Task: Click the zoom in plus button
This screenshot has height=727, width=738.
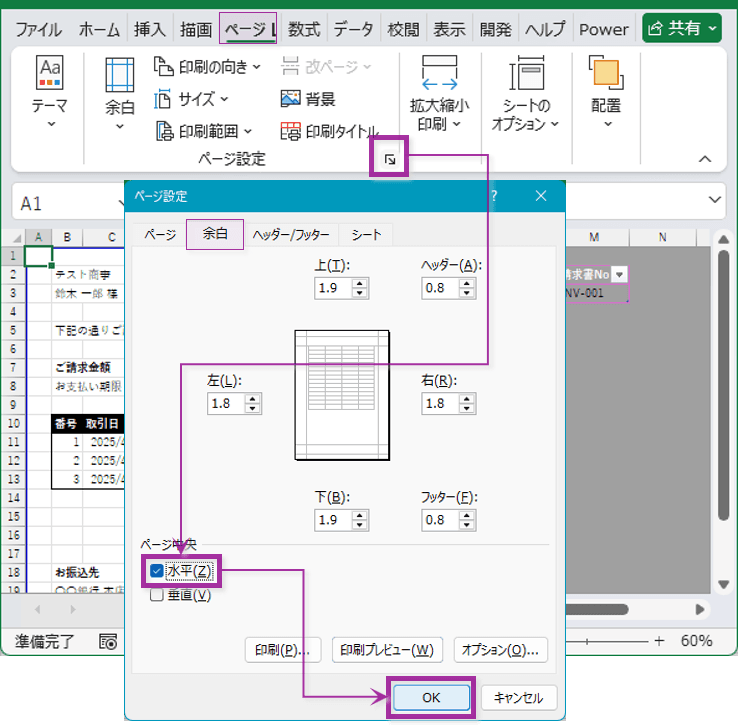Action: pyautogui.click(x=659, y=641)
